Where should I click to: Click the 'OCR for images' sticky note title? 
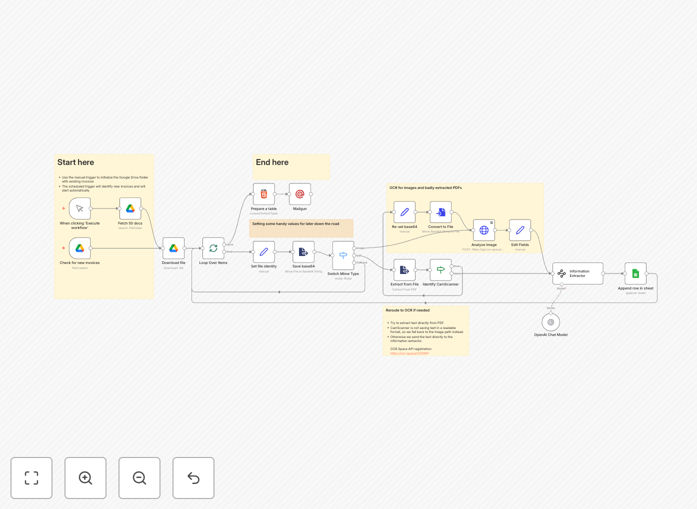point(426,188)
